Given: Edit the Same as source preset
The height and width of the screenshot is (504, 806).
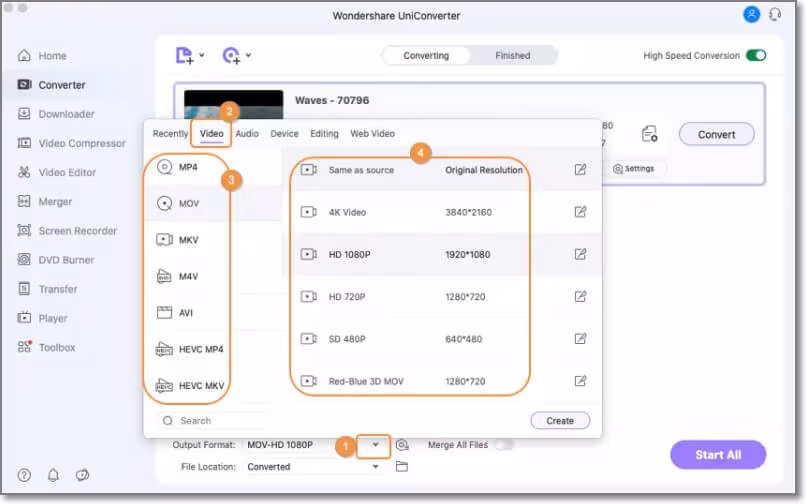Looking at the screenshot, I should (580, 170).
